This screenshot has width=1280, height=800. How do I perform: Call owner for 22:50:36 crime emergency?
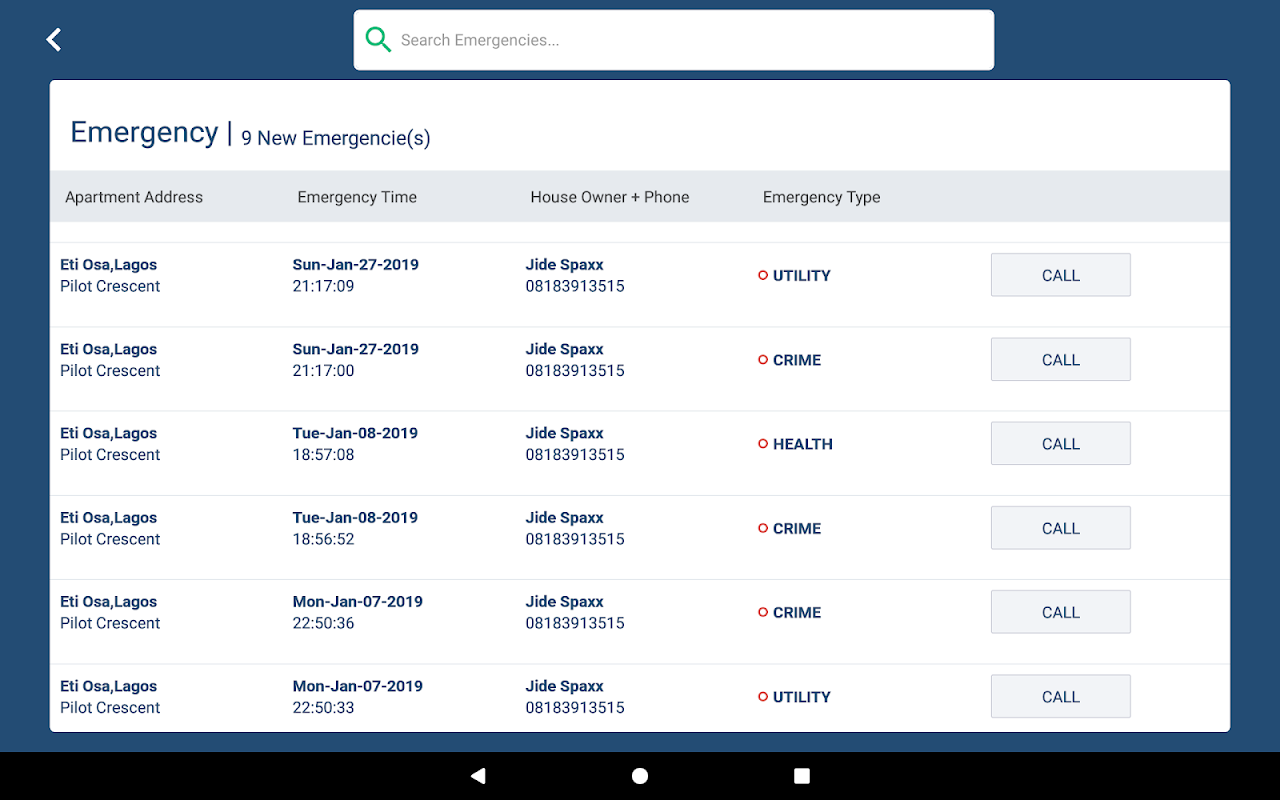pos(1061,612)
